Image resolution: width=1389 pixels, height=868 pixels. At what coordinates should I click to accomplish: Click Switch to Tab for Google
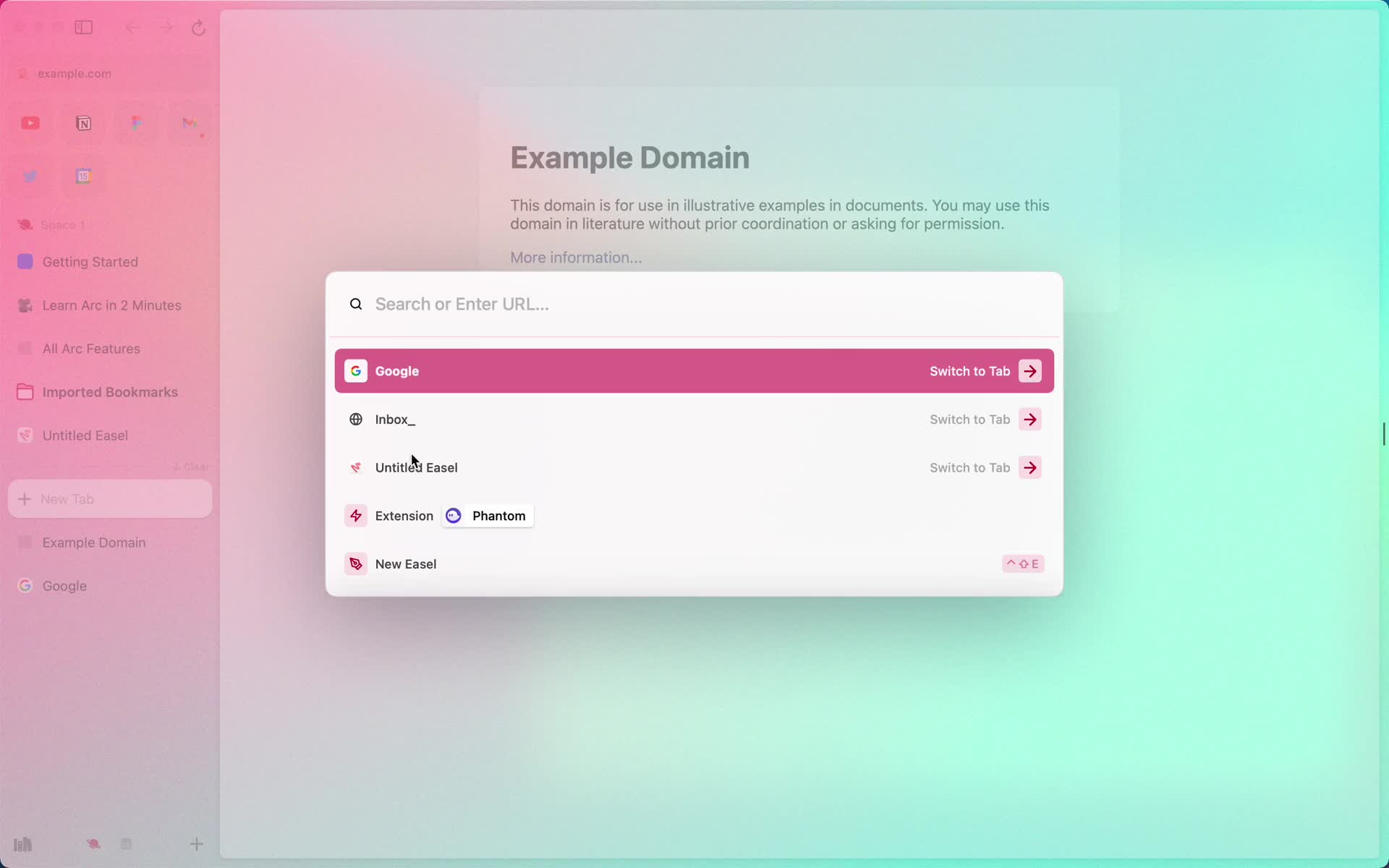pyautogui.click(x=1030, y=371)
